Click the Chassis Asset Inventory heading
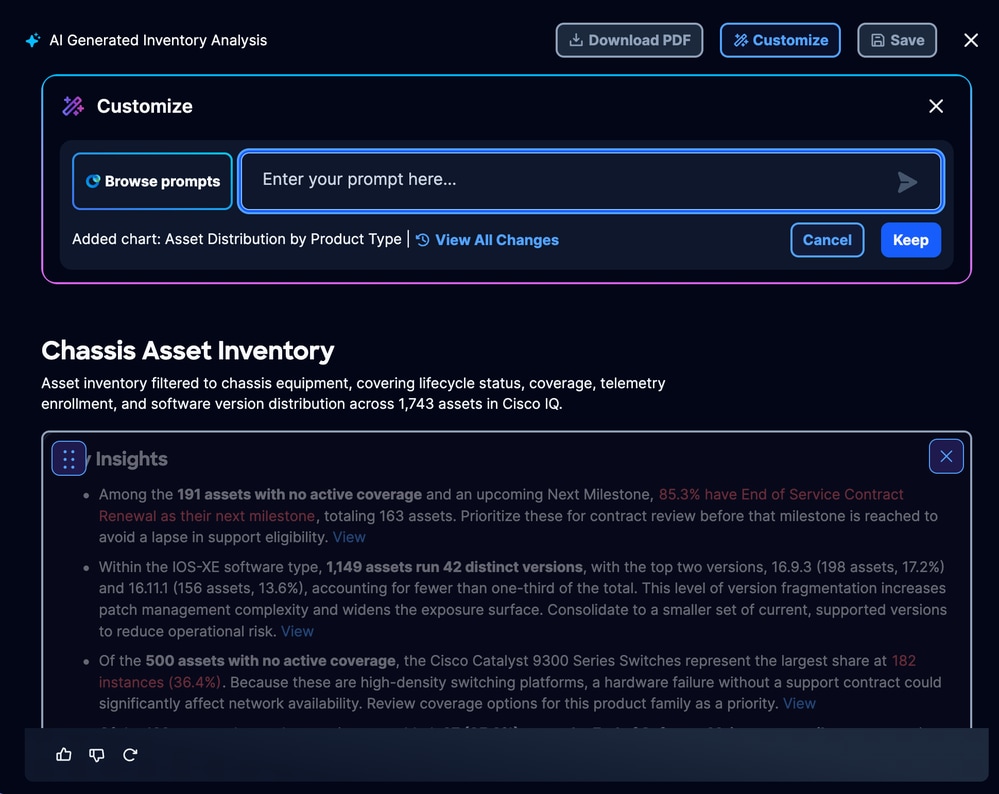 188,350
